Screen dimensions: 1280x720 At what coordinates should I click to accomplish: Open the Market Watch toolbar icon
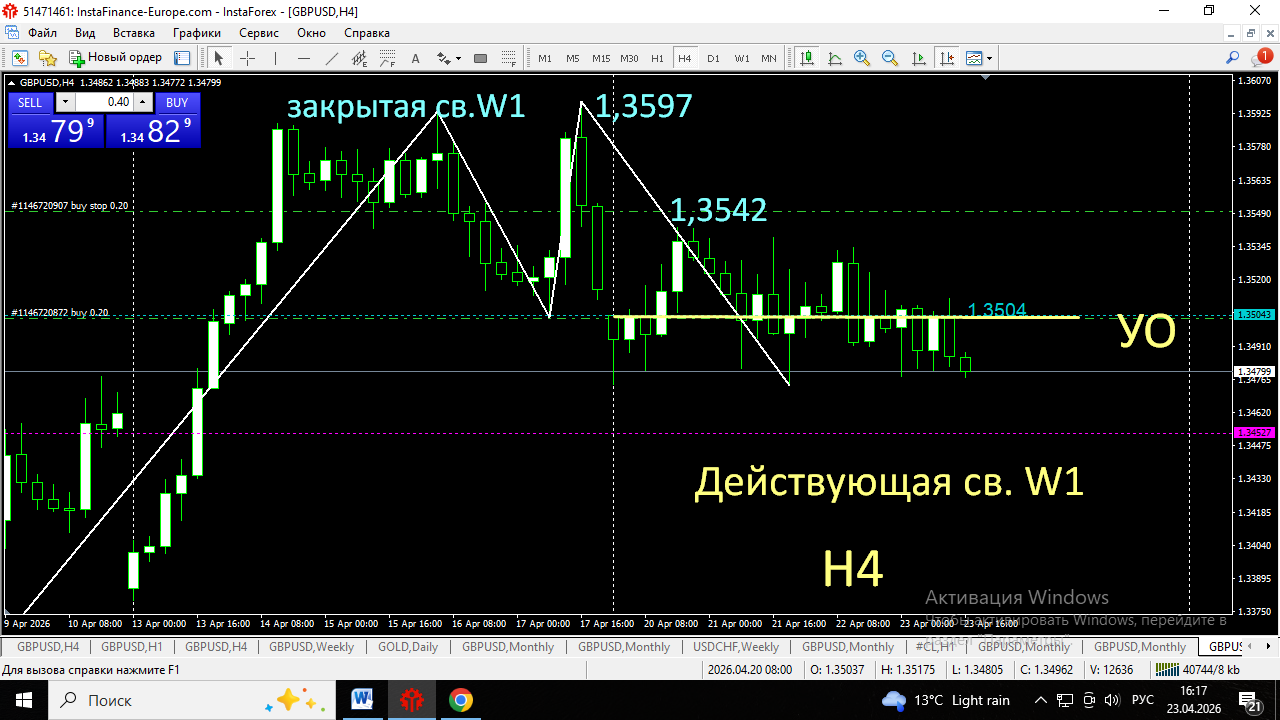19,58
